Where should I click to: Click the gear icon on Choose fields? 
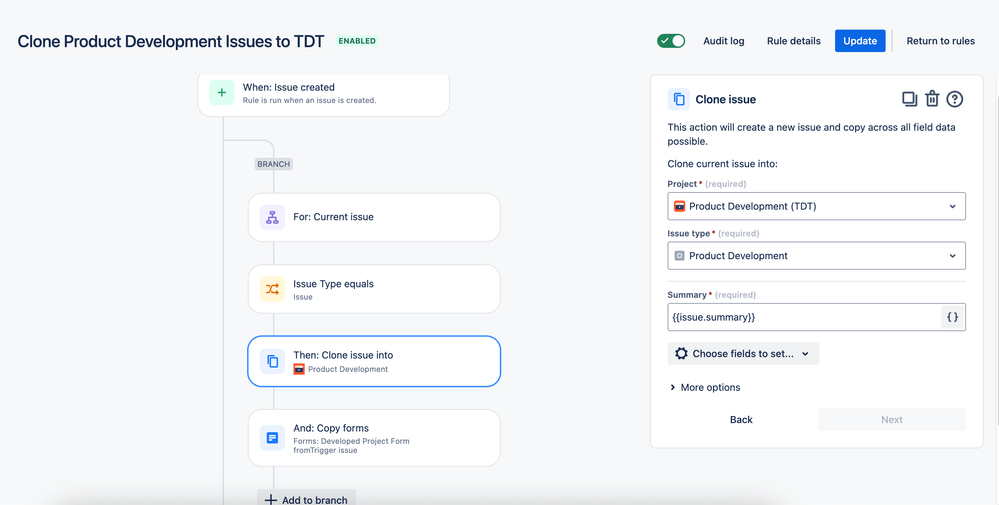coord(681,353)
